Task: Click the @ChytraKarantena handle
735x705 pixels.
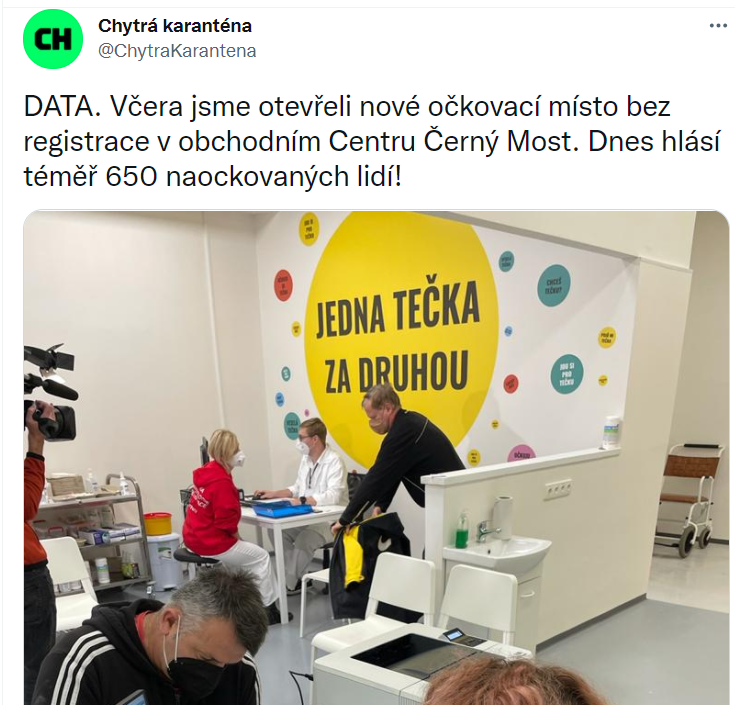Action: pos(177,51)
